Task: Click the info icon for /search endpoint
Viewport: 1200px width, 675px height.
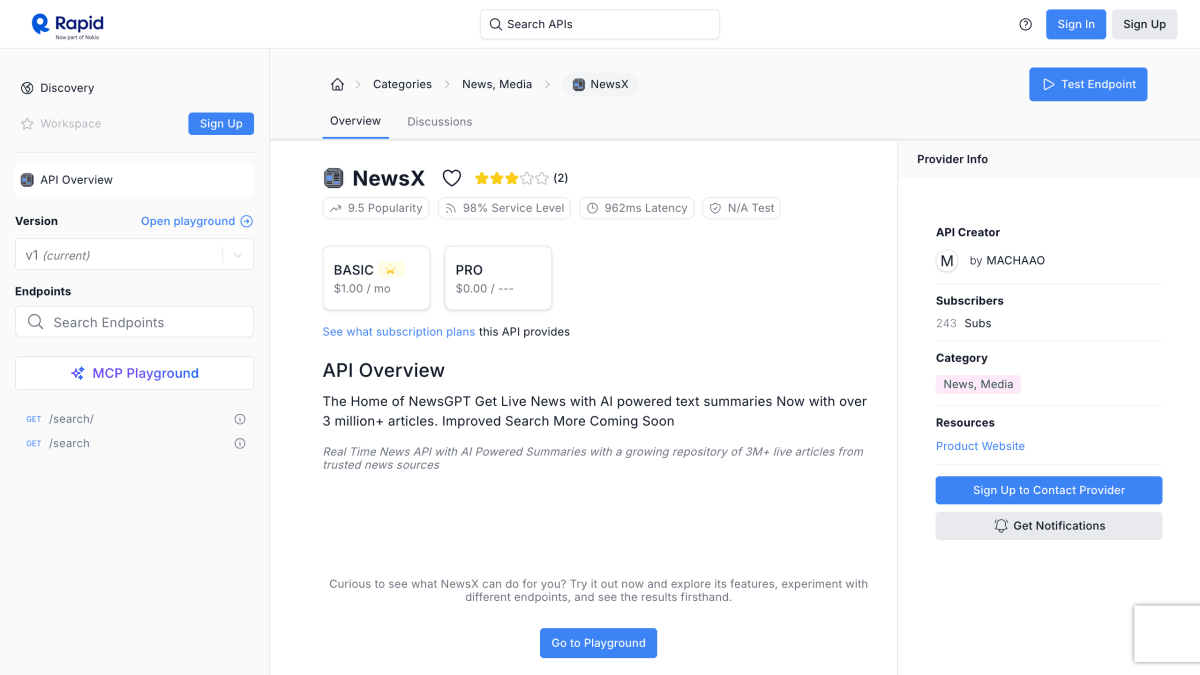Action: [x=240, y=443]
